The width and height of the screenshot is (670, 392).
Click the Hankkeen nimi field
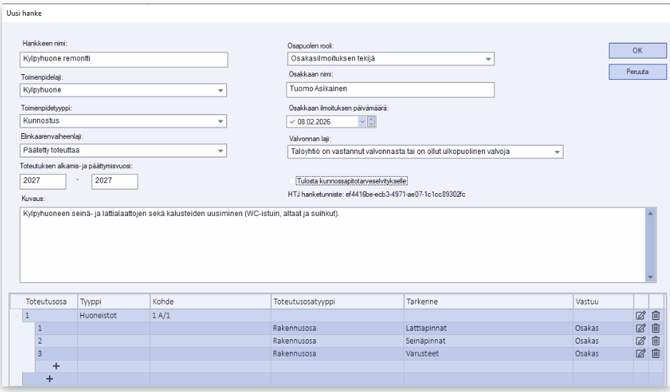[x=124, y=59]
